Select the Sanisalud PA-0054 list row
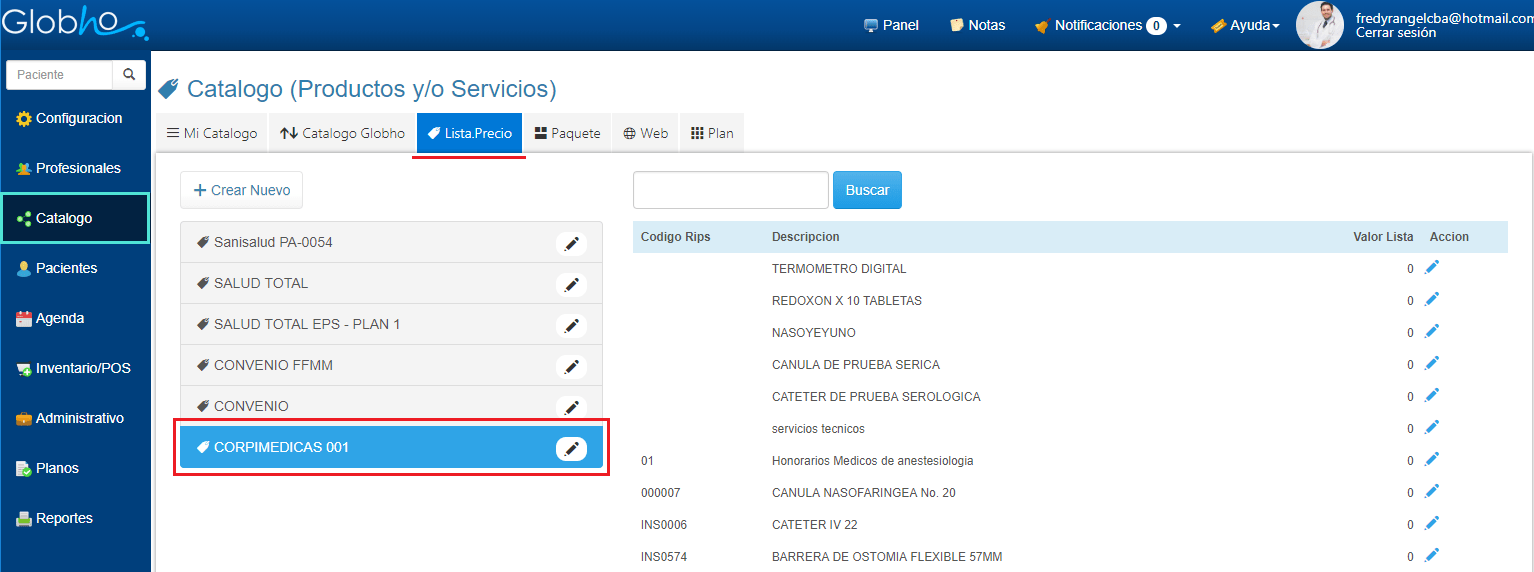 click(x=391, y=243)
